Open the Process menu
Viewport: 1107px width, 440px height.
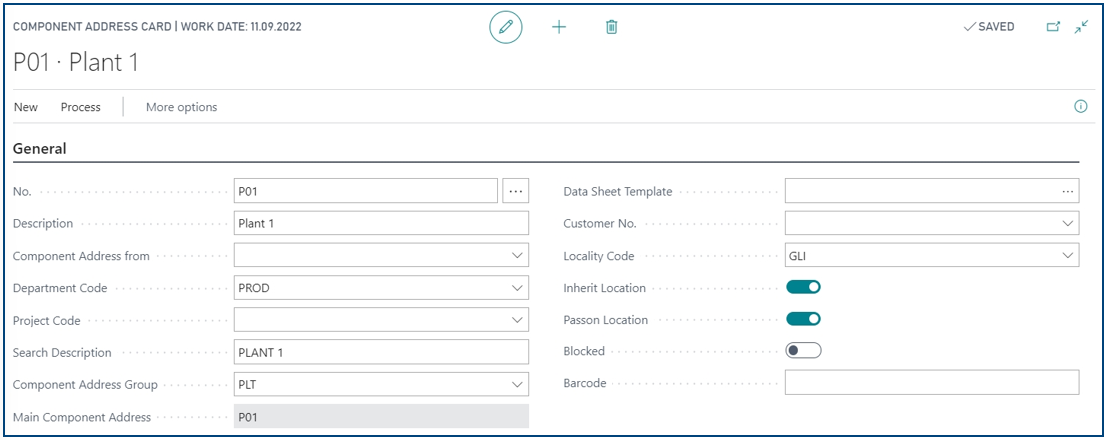[x=80, y=107]
